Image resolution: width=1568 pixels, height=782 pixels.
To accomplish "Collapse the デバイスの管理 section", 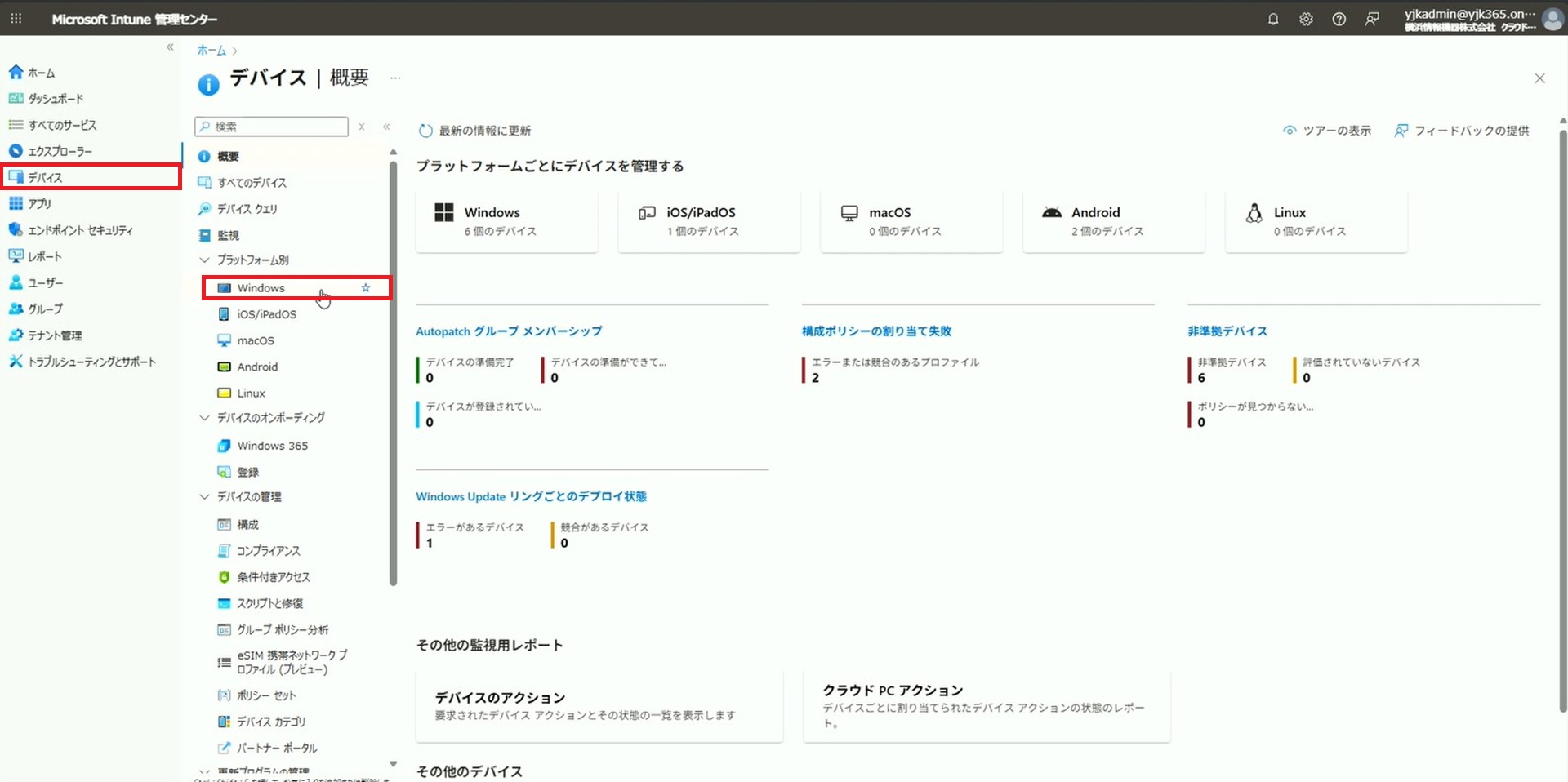I will point(205,496).
